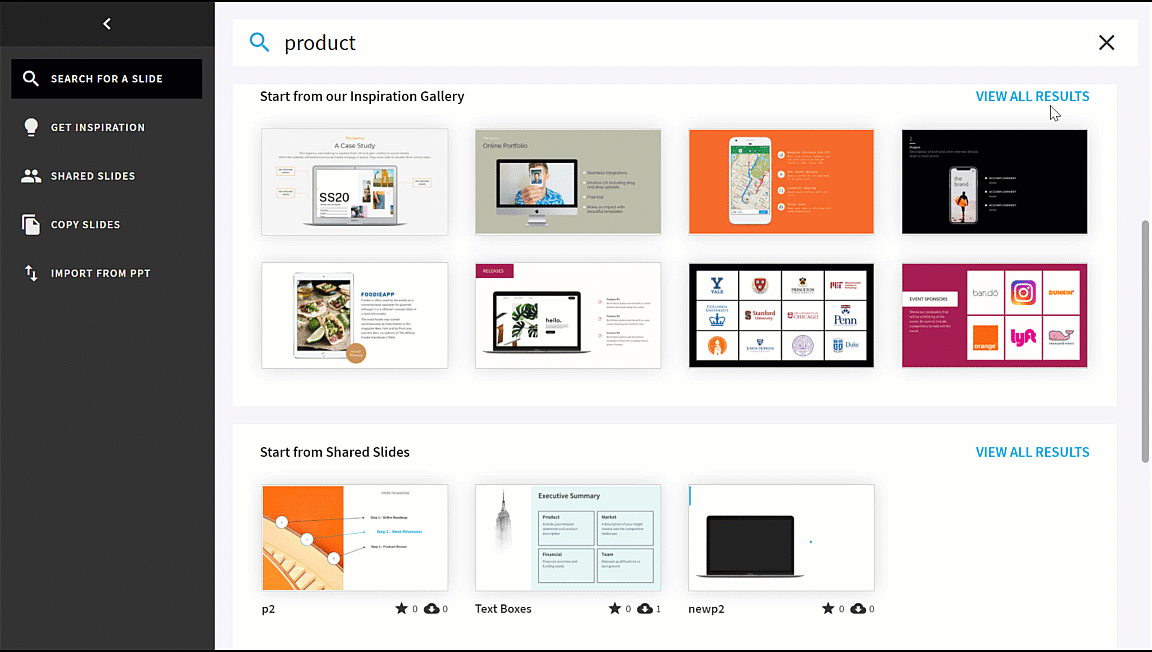The height and width of the screenshot is (652, 1152).
Task: Click the 'newp2' slide name label
Action: [x=706, y=609]
